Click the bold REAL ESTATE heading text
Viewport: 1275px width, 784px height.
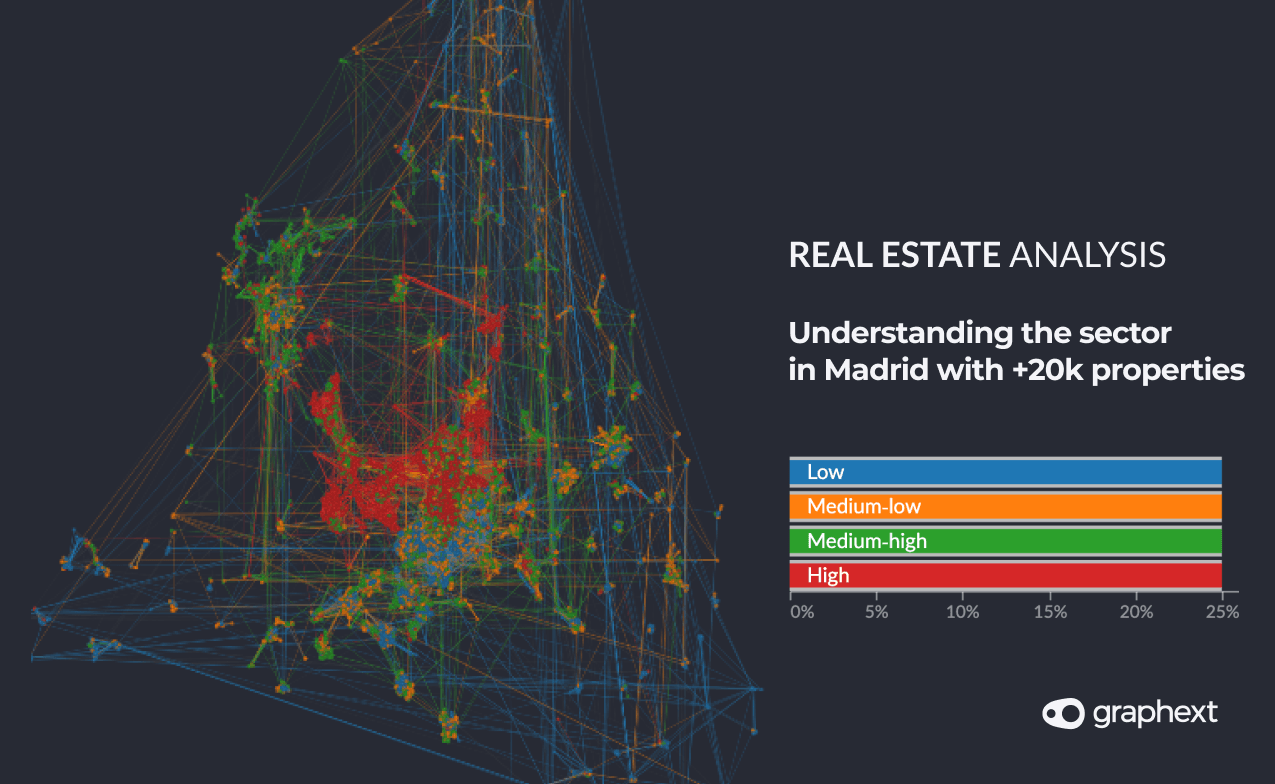pos(894,255)
